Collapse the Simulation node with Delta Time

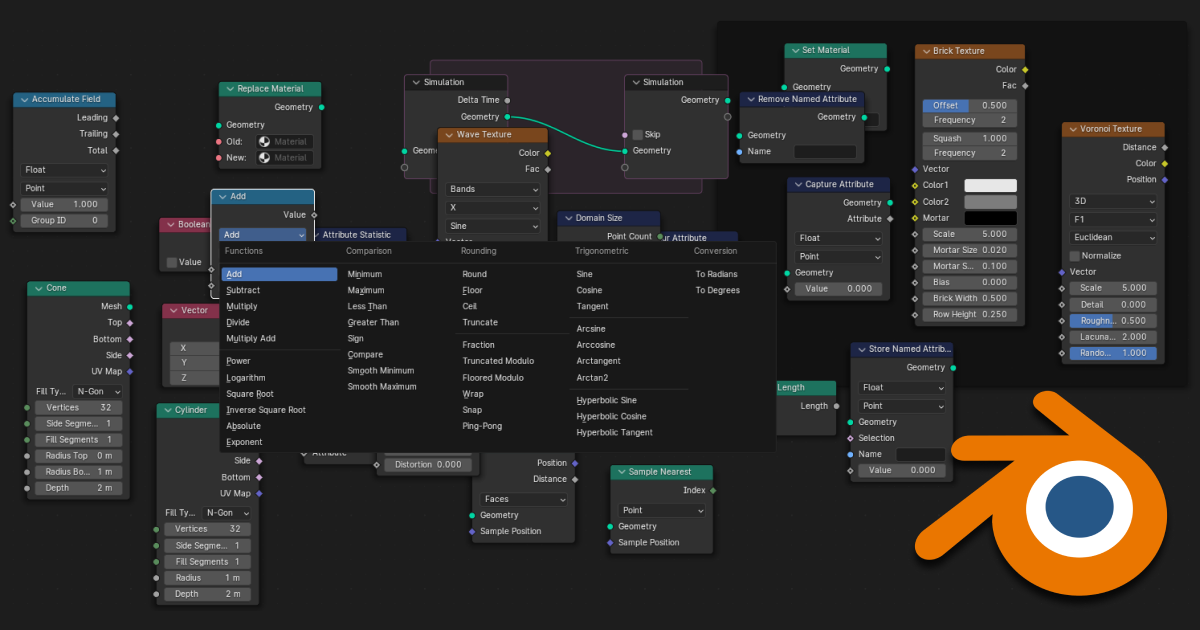click(415, 82)
